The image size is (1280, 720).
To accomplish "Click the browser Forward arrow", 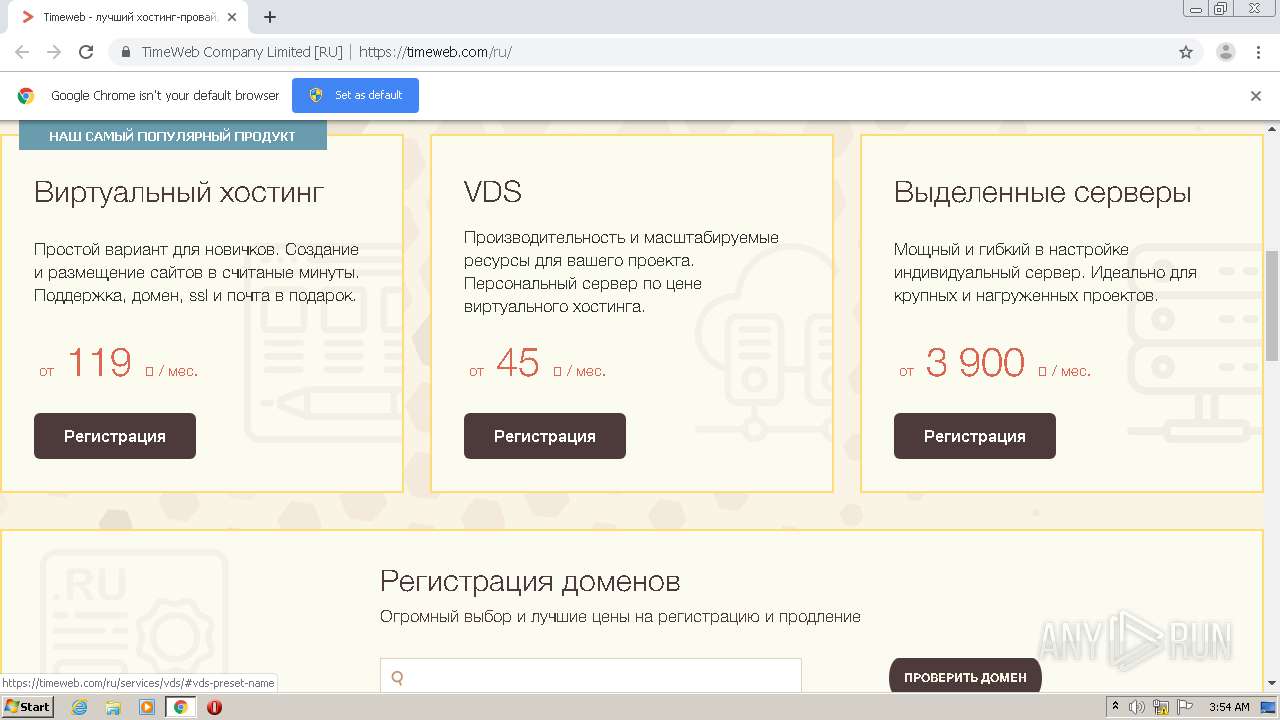I will (x=54, y=52).
